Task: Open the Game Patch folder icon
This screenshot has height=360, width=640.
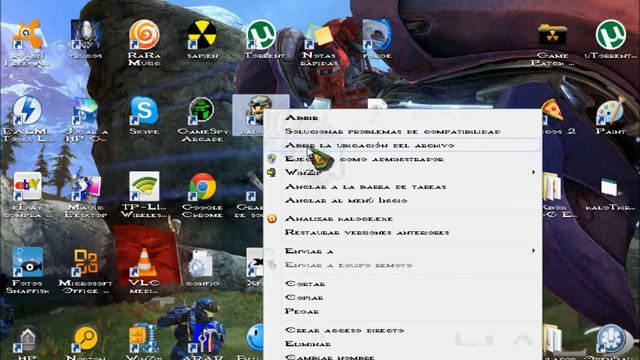Action: tap(552, 36)
